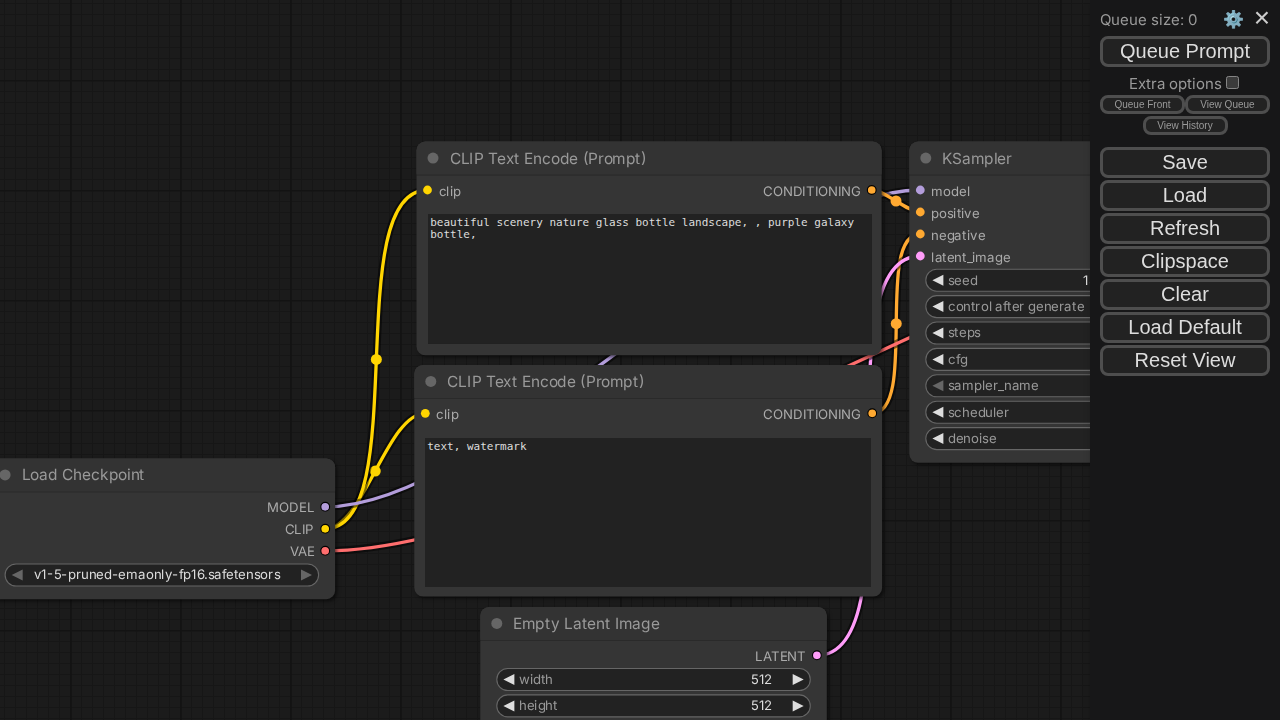This screenshot has height=720, width=1280.
Task: Select Load Default in the menu
Action: click(x=1184, y=327)
